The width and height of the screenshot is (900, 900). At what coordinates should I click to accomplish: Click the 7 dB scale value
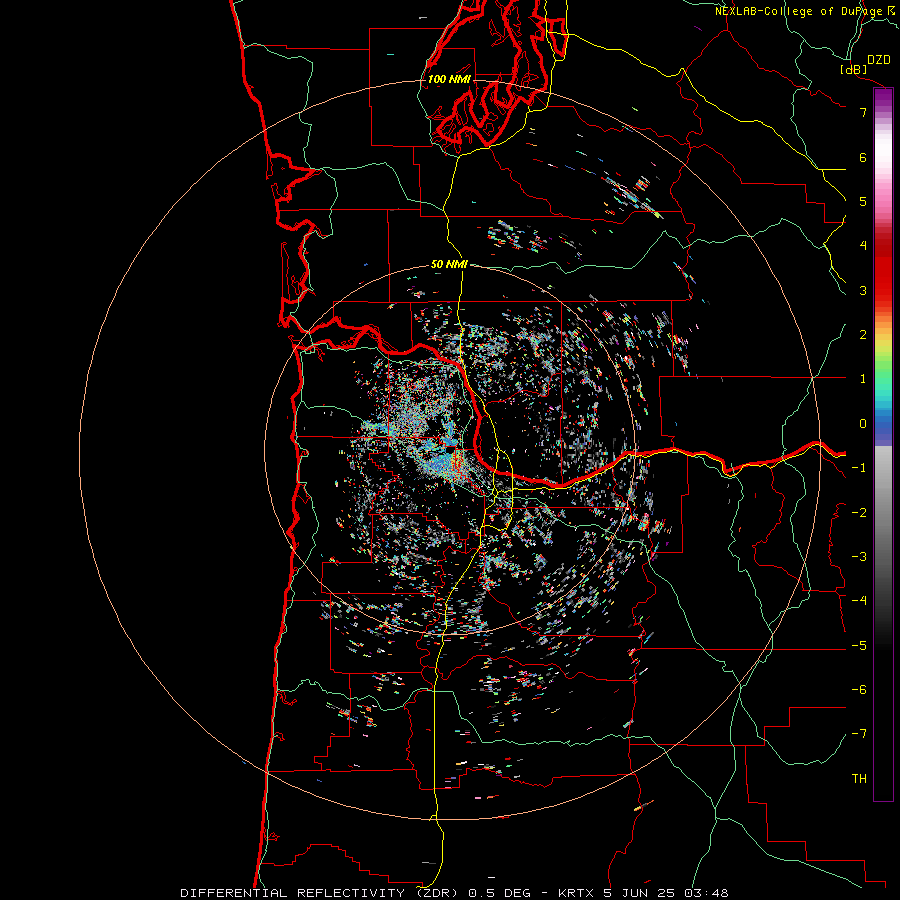[863, 112]
